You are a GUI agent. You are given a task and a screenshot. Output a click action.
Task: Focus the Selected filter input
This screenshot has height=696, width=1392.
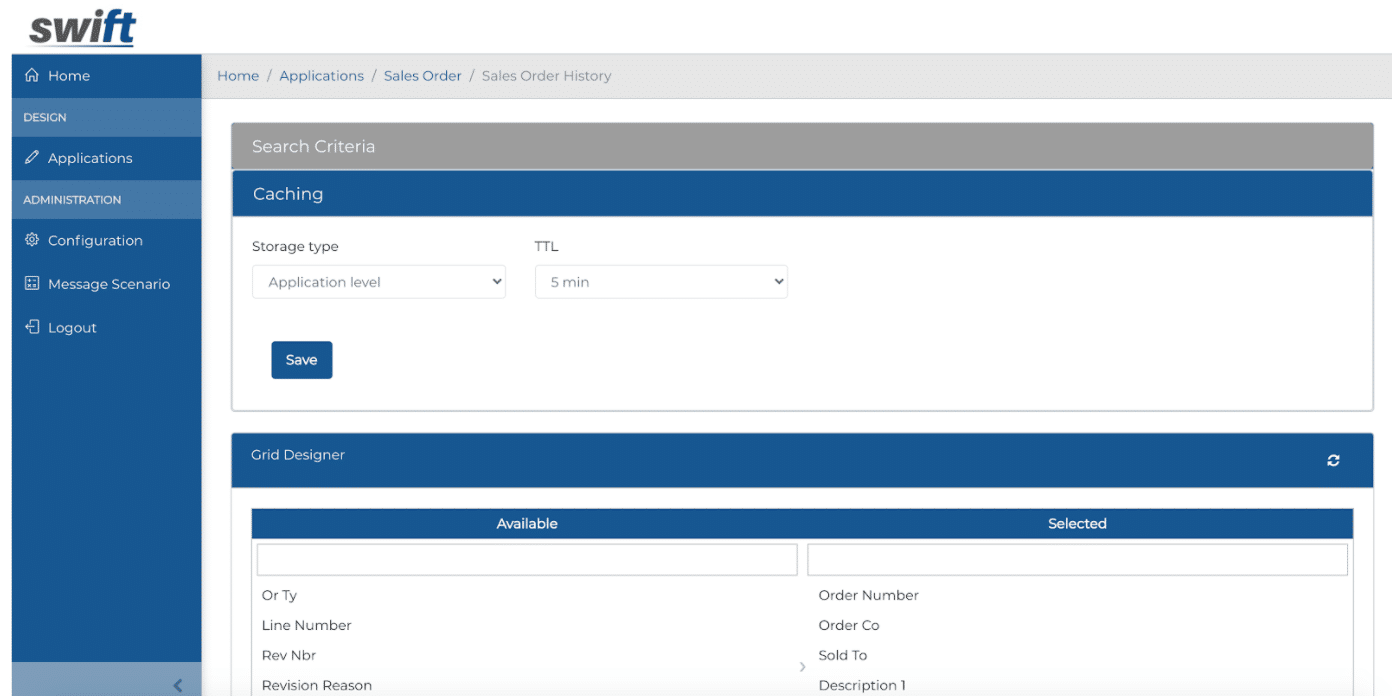pyautogui.click(x=1077, y=559)
